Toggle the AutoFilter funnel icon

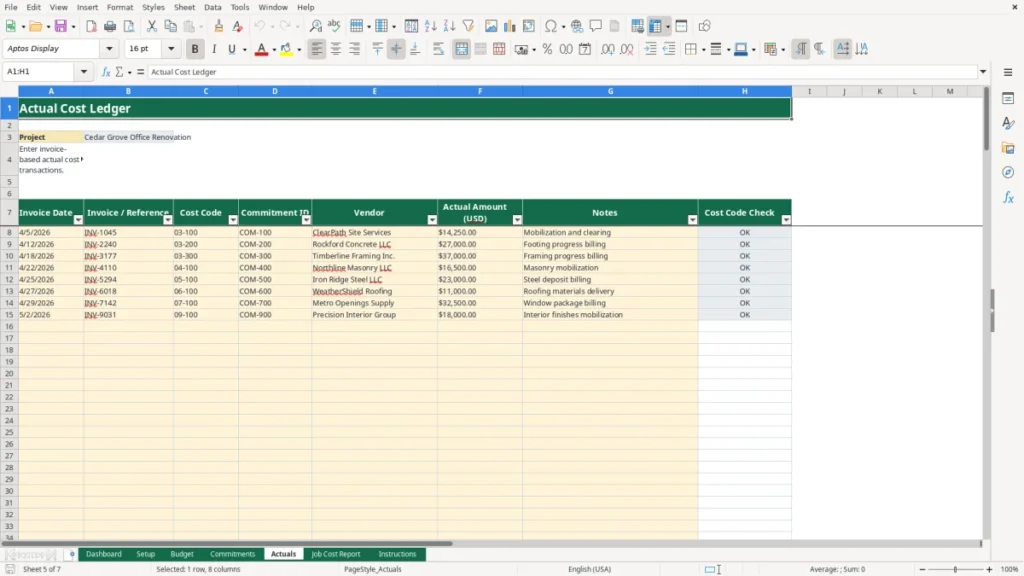(x=468, y=26)
